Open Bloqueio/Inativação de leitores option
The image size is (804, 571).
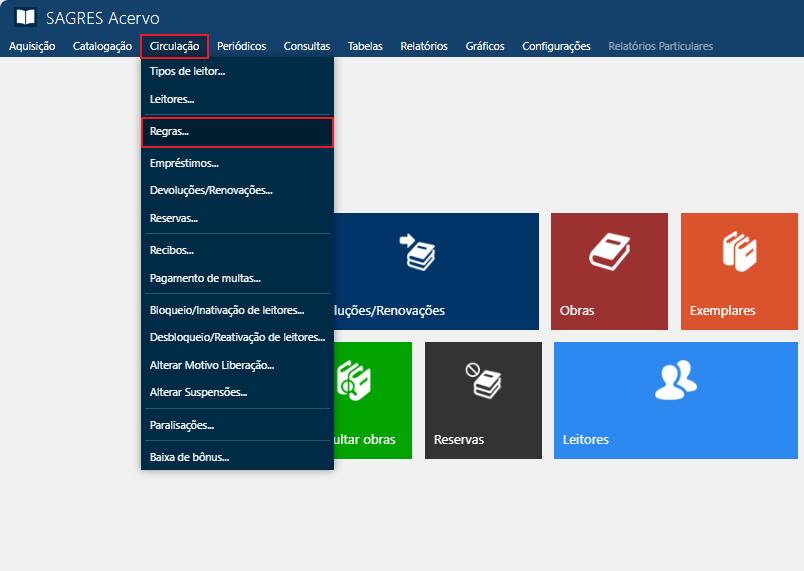pyautogui.click(x=227, y=311)
